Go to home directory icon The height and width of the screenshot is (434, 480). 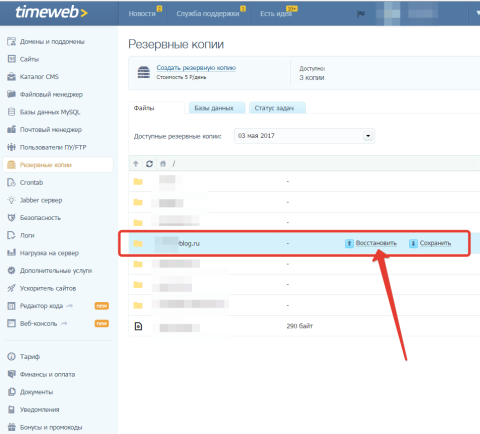[x=163, y=164]
